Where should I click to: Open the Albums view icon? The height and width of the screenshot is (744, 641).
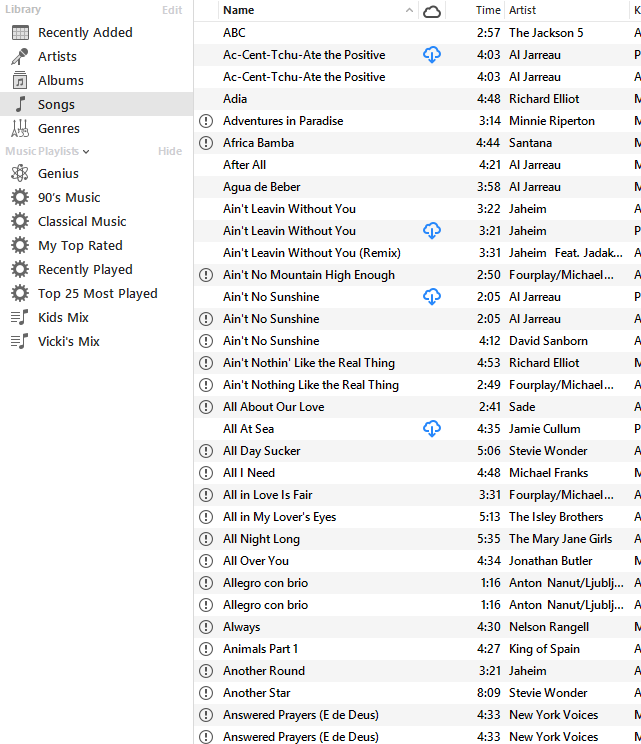pos(20,80)
